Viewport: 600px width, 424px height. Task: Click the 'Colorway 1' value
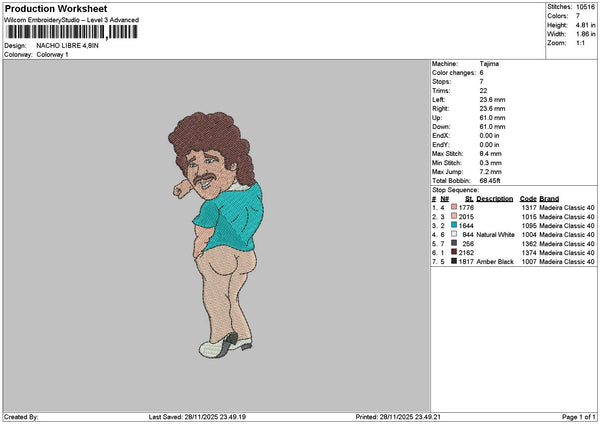click(52, 55)
